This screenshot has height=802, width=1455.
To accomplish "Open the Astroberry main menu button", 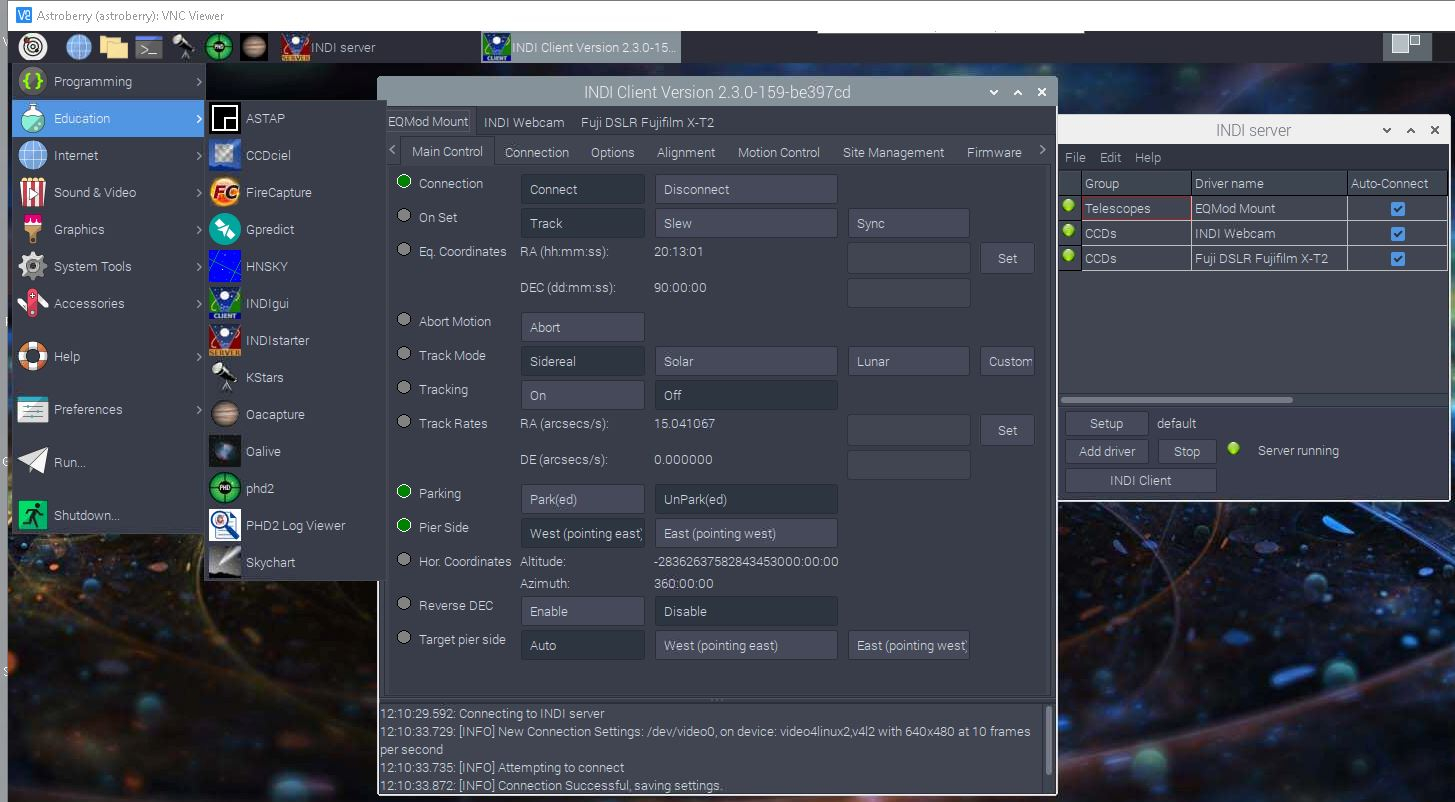I will coord(33,46).
